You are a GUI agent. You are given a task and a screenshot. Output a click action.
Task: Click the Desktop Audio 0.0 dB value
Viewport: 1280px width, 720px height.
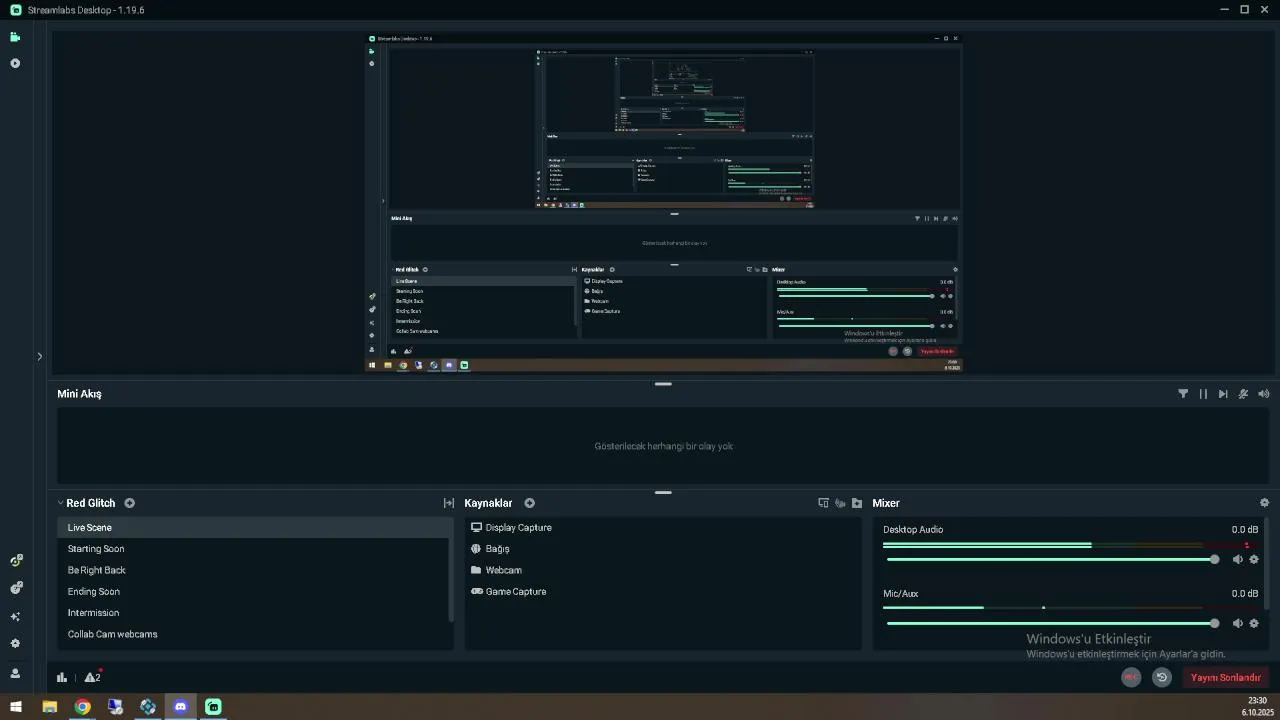(1244, 530)
